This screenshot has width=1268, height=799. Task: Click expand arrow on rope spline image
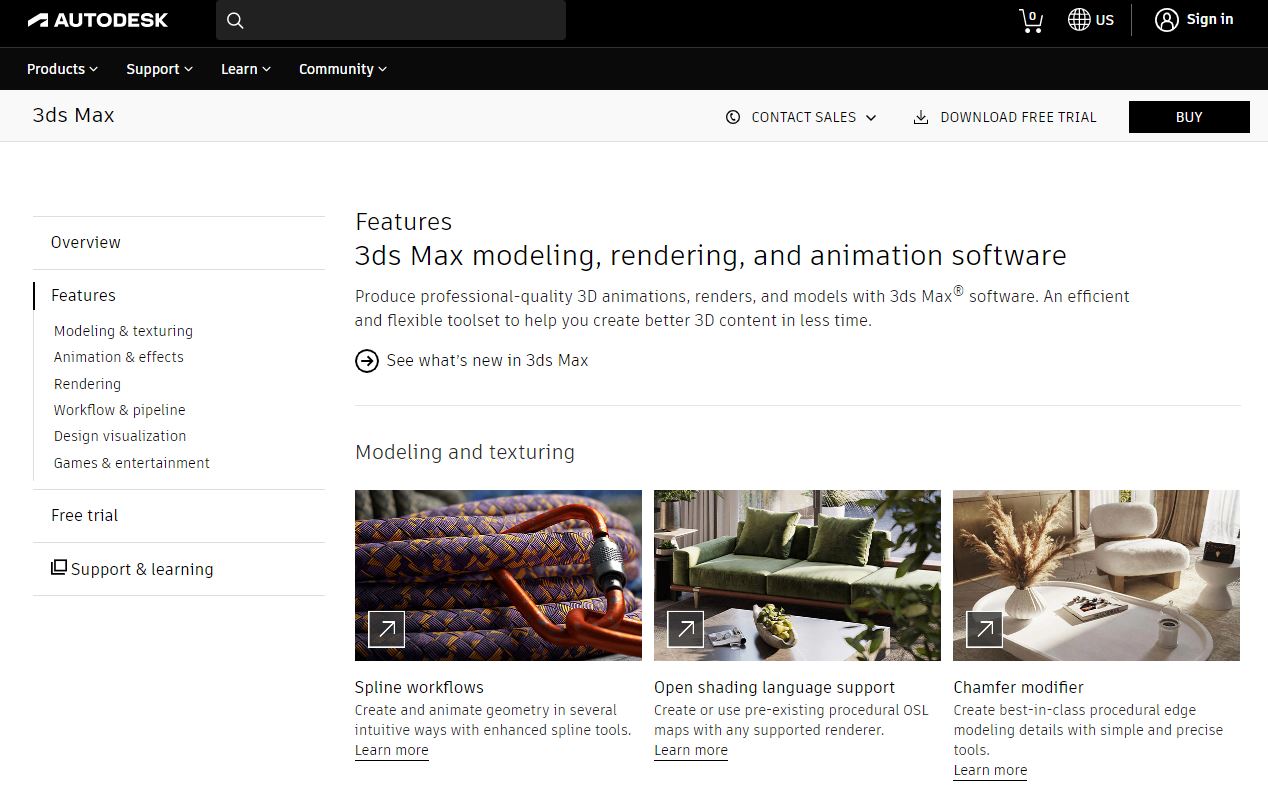click(387, 629)
